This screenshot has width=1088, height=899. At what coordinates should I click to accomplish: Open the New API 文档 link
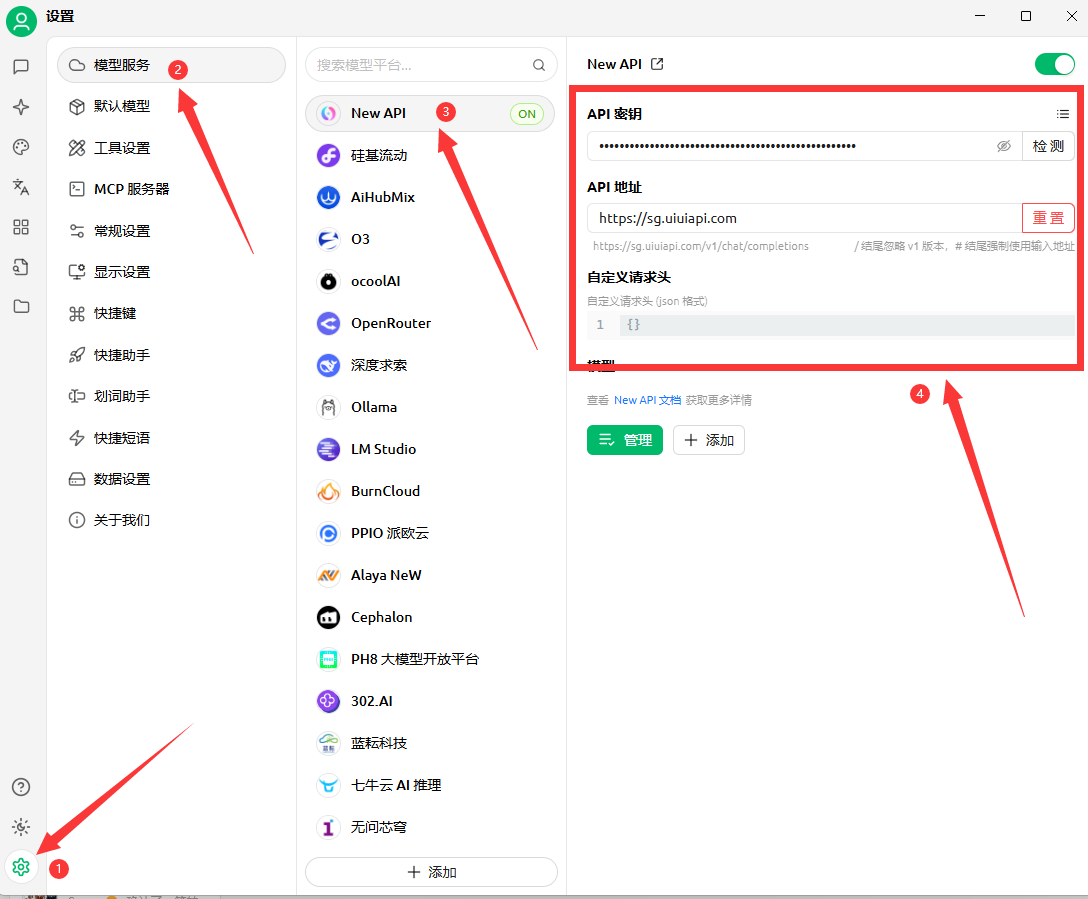pyautogui.click(x=647, y=400)
